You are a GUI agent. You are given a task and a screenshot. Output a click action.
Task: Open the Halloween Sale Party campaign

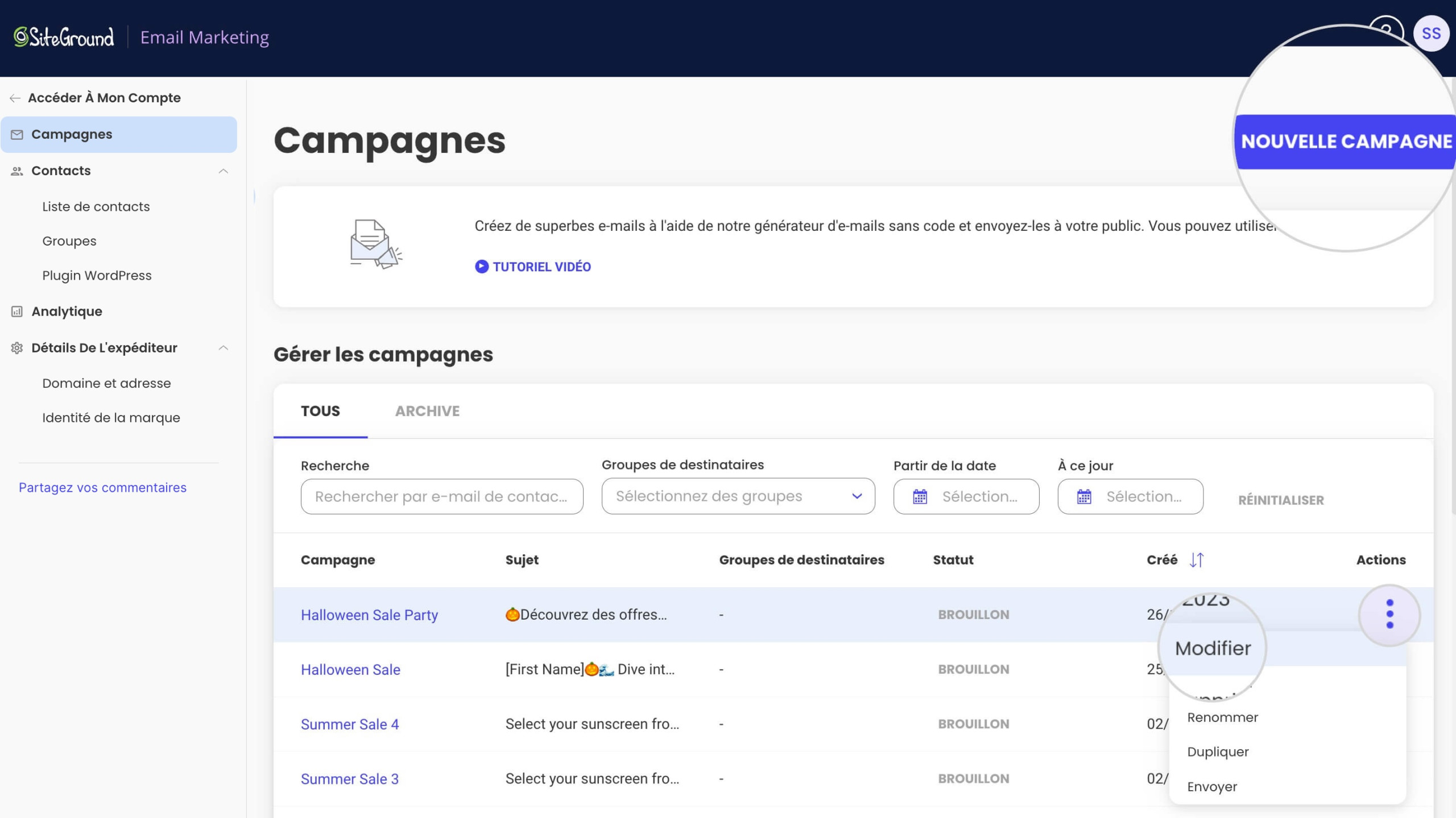coord(369,615)
